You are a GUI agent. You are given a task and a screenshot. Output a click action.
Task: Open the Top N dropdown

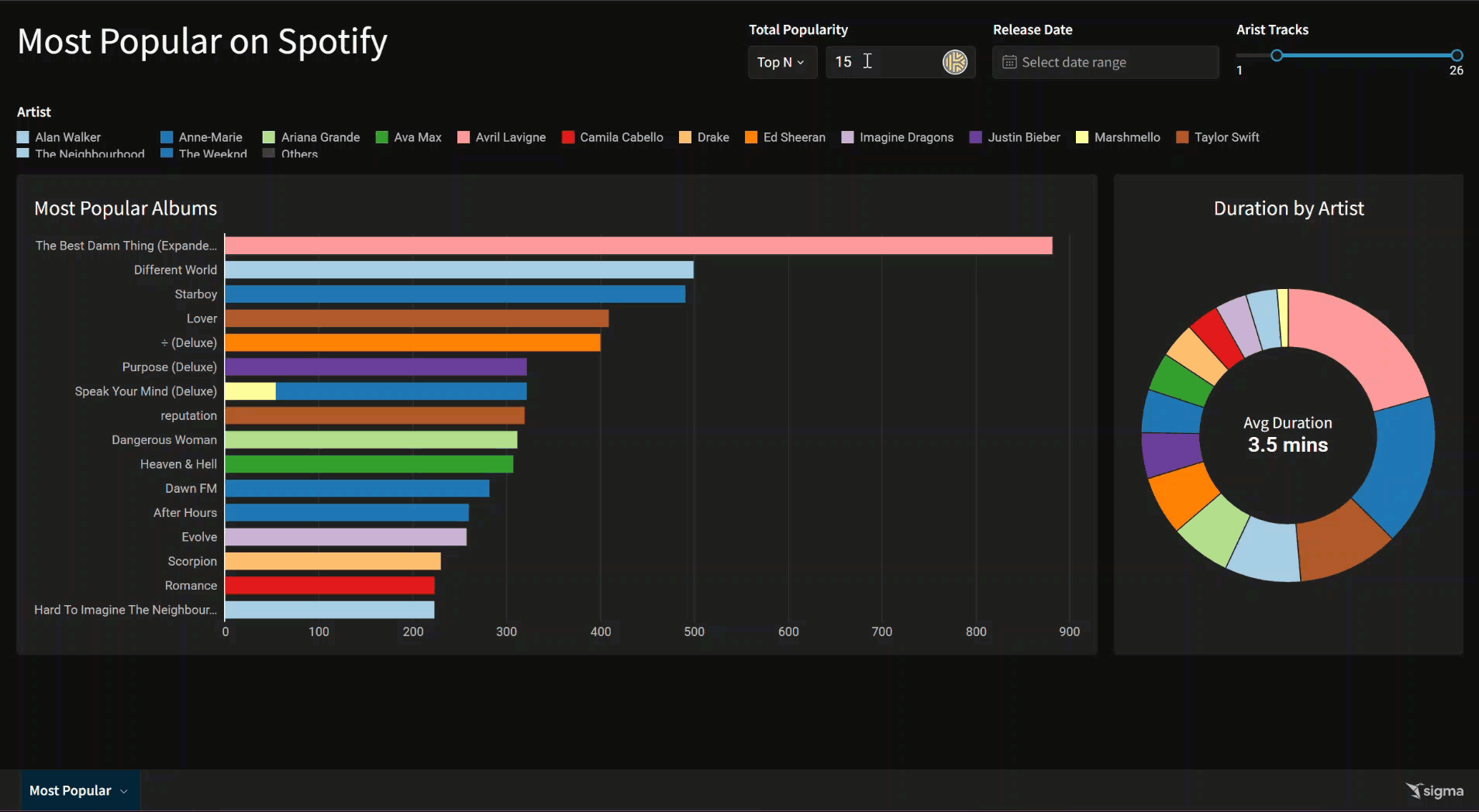(781, 62)
